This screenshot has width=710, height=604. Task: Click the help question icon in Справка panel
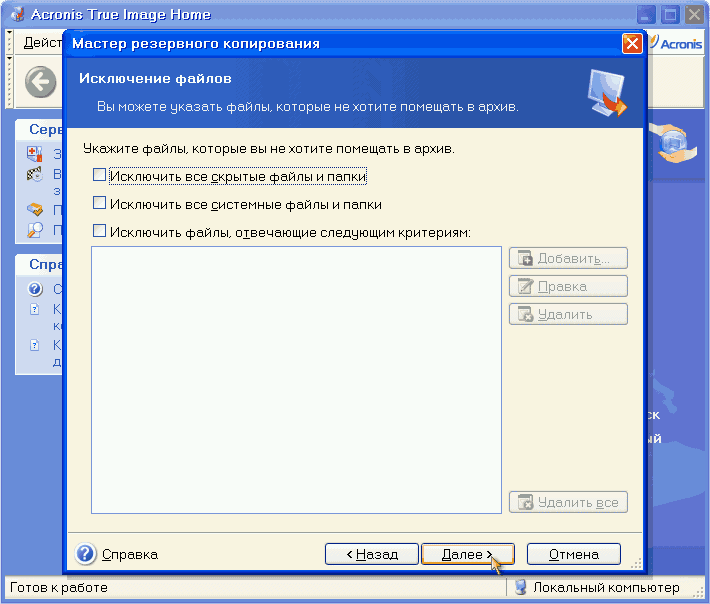point(35,288)
